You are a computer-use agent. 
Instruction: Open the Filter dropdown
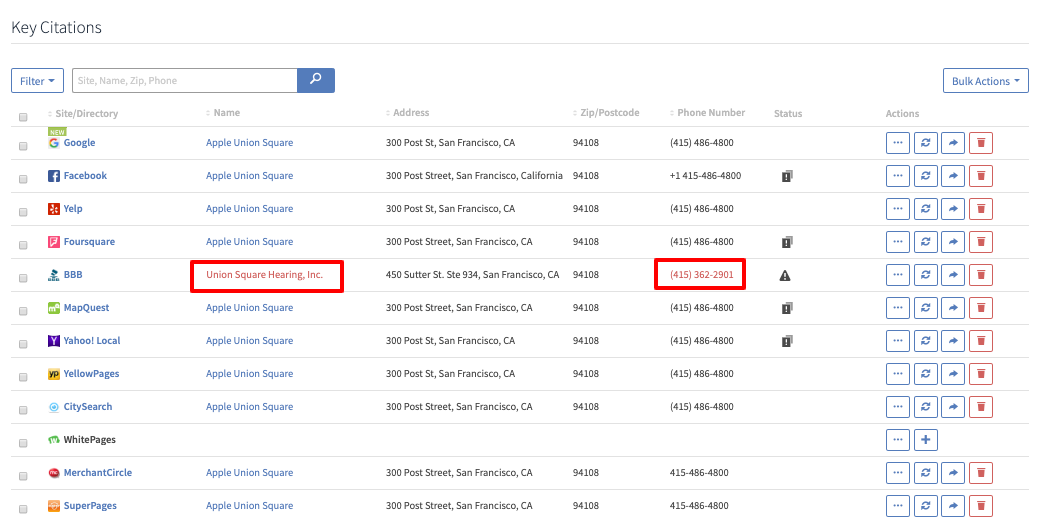pyautogui.click(x=37, y=81)
